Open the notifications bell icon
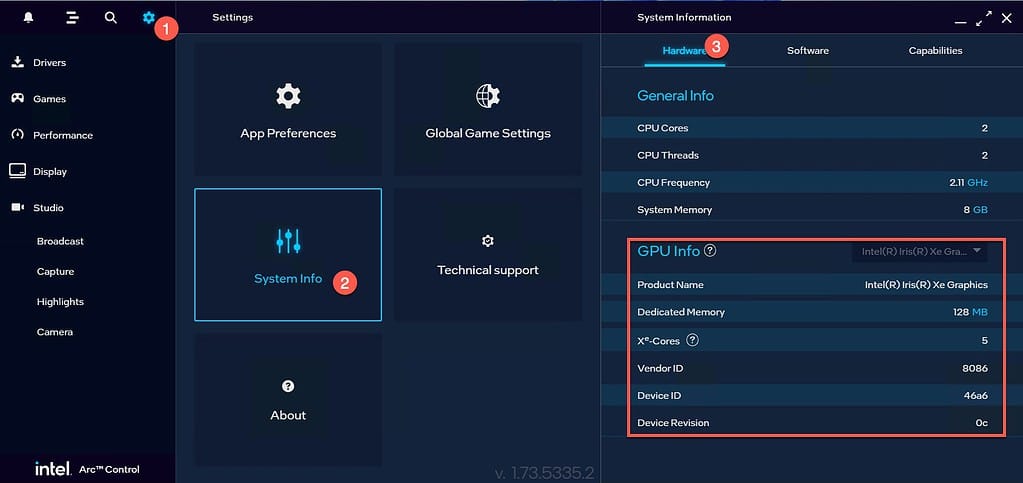This screenshot has width=1023, height=483. pyautogui.click(x=28, y=18)
